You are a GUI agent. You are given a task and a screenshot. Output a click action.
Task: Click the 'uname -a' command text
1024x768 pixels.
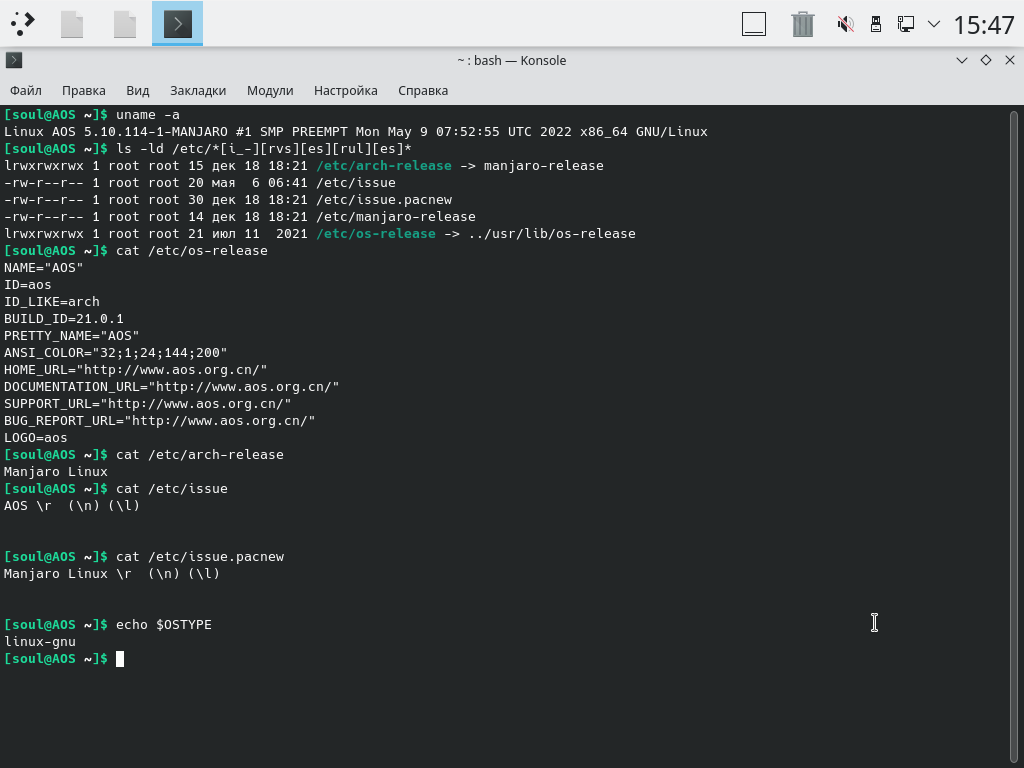coord(148,114)
